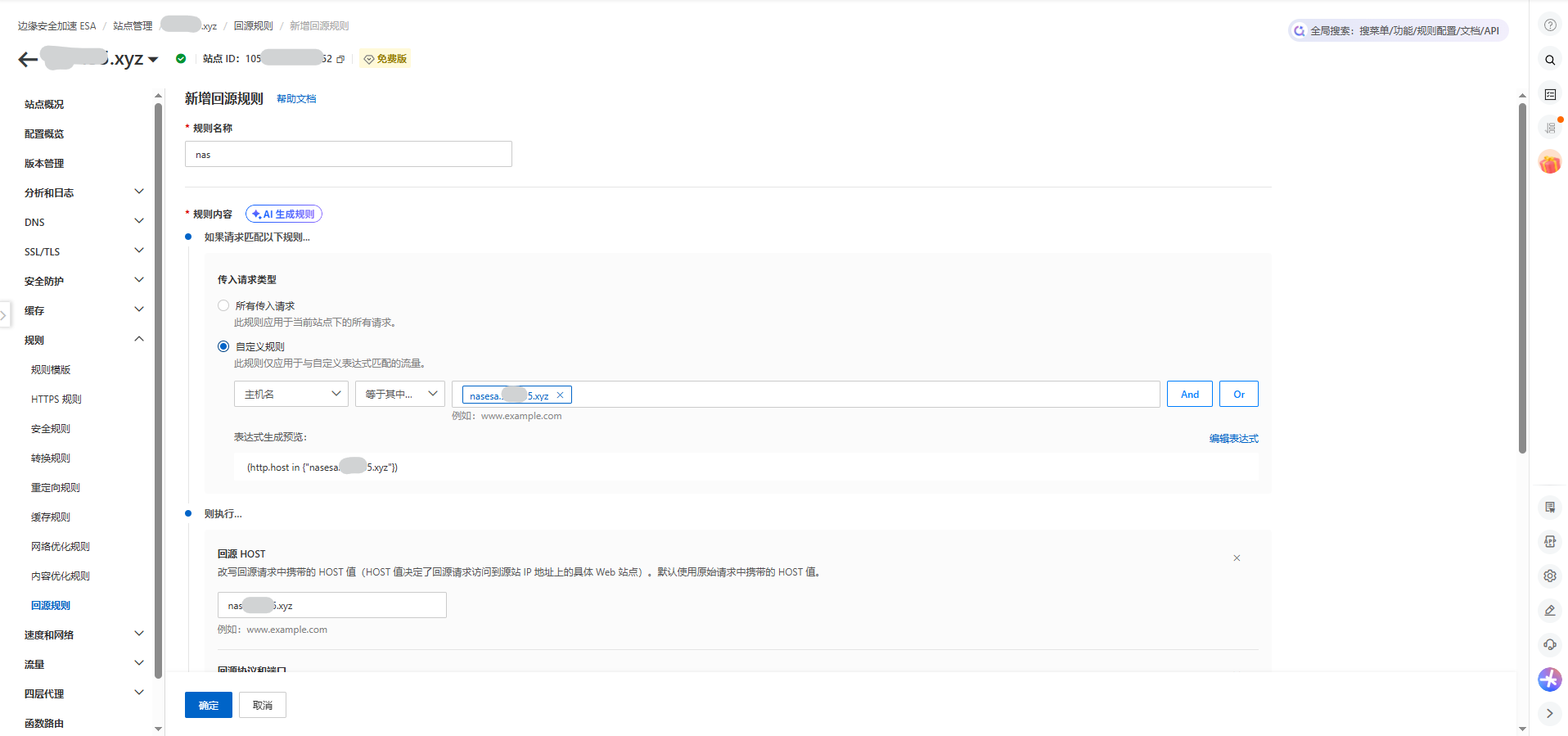Open the settings gear icon in right sidebar
This screenshot has height=736, width=1568.
pos(1550,576)
